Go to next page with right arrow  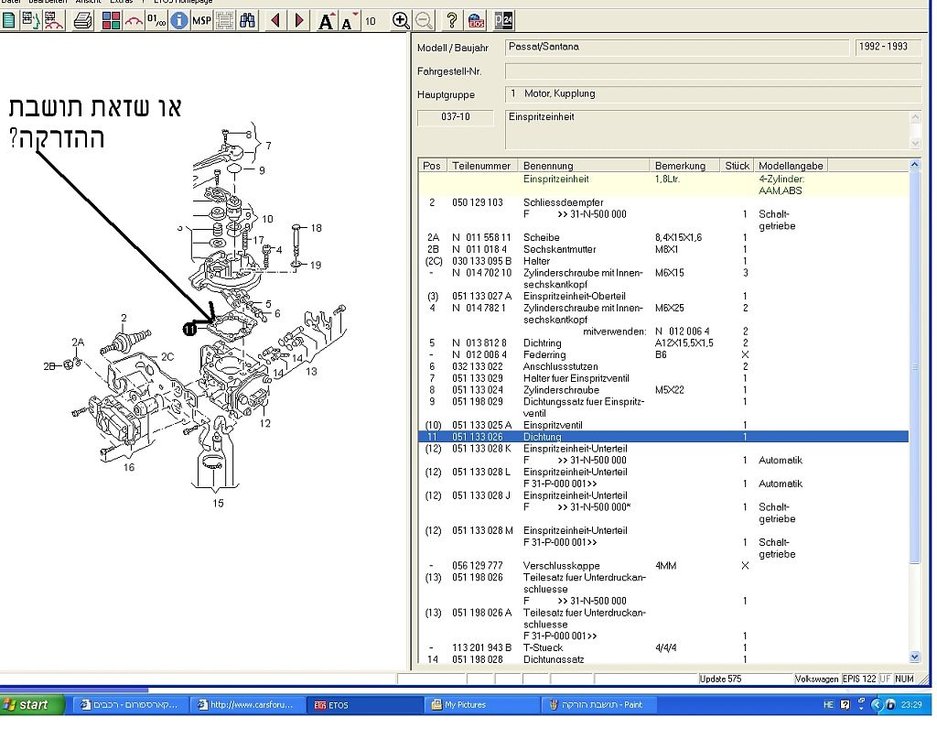(x=299, y=21)
